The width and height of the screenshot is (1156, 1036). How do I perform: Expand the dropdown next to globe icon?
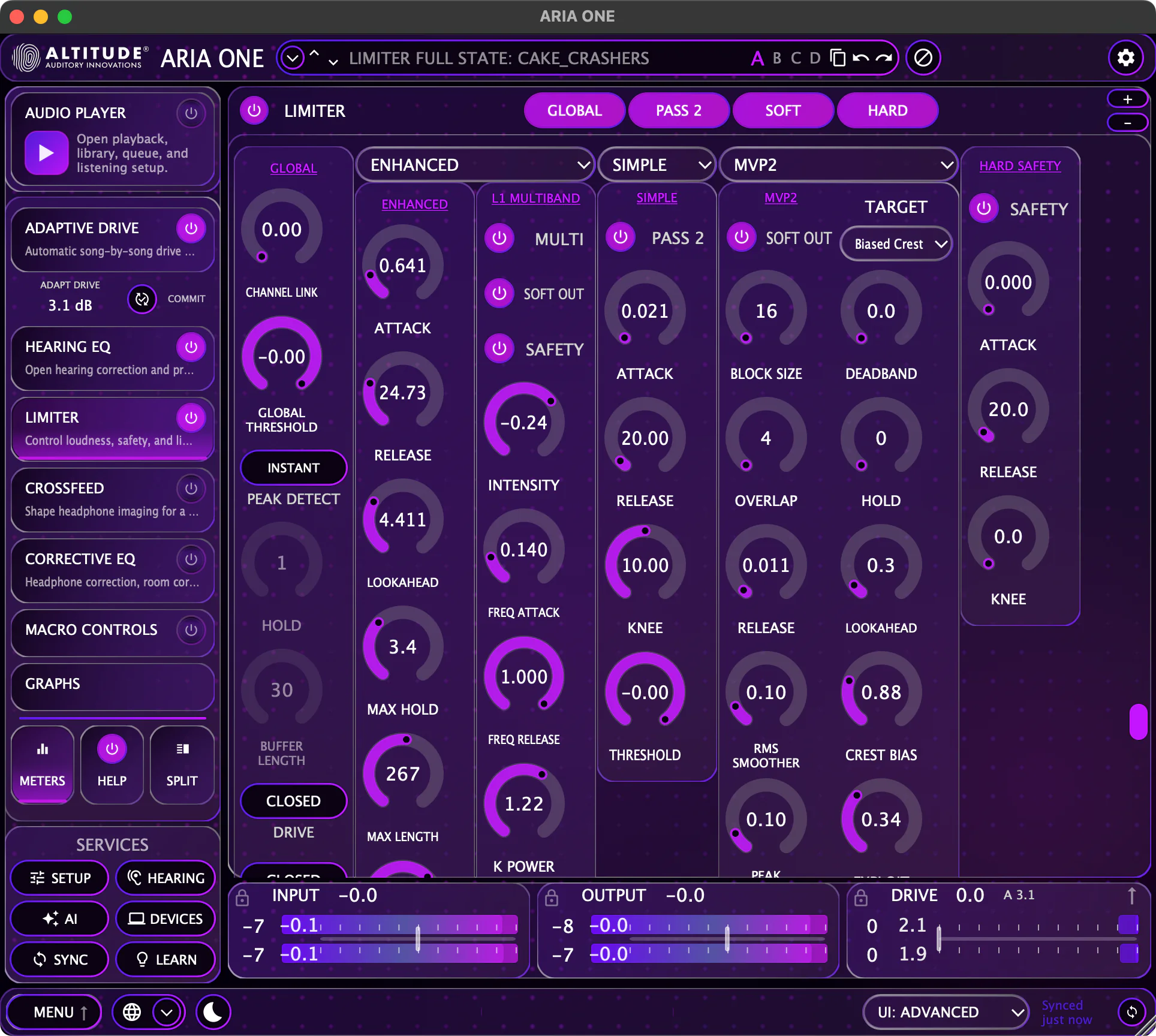pos(167,1012)
